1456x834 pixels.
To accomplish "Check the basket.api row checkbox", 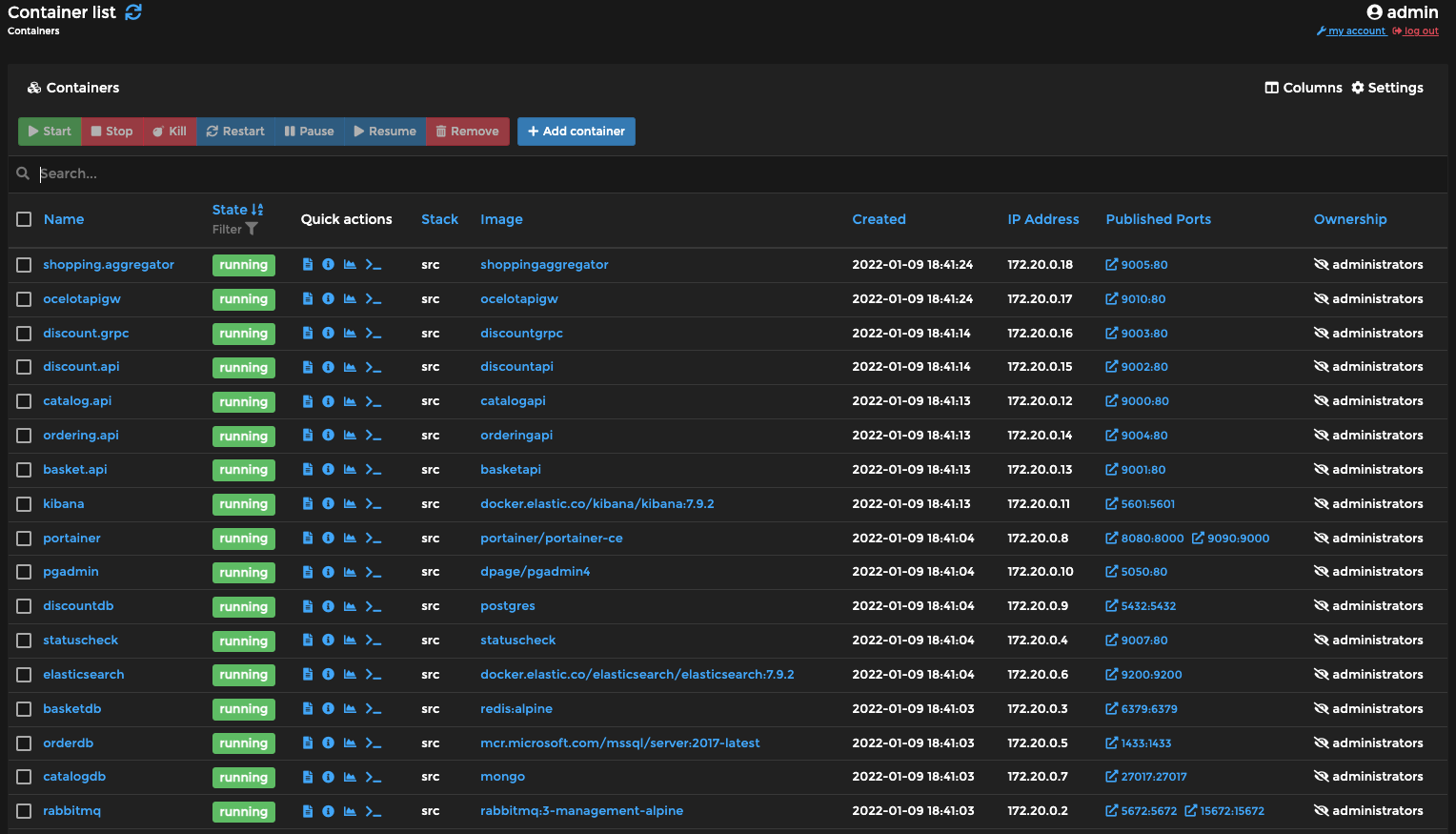I will click(24, 469).
